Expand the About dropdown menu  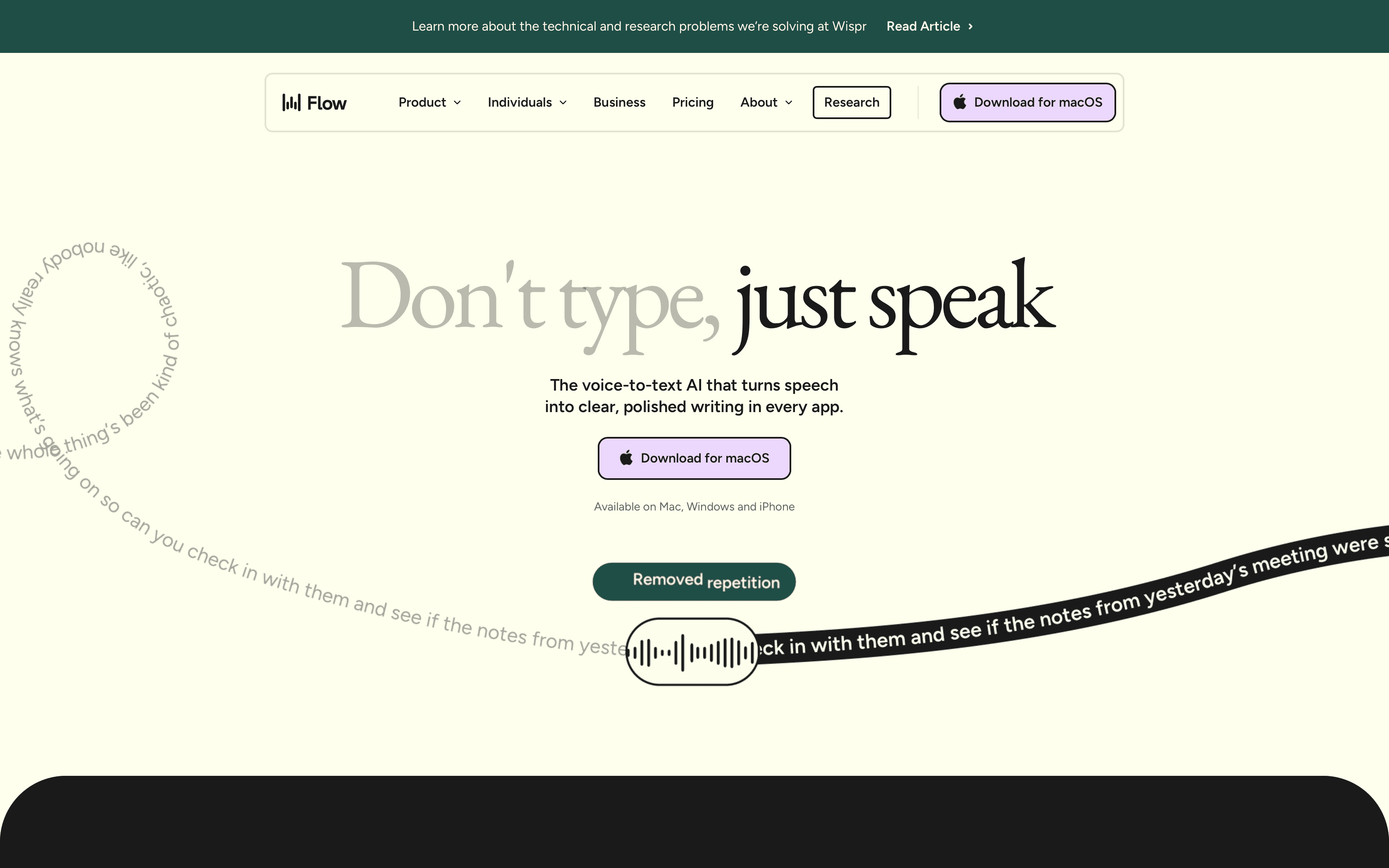(x=767, y=102)
